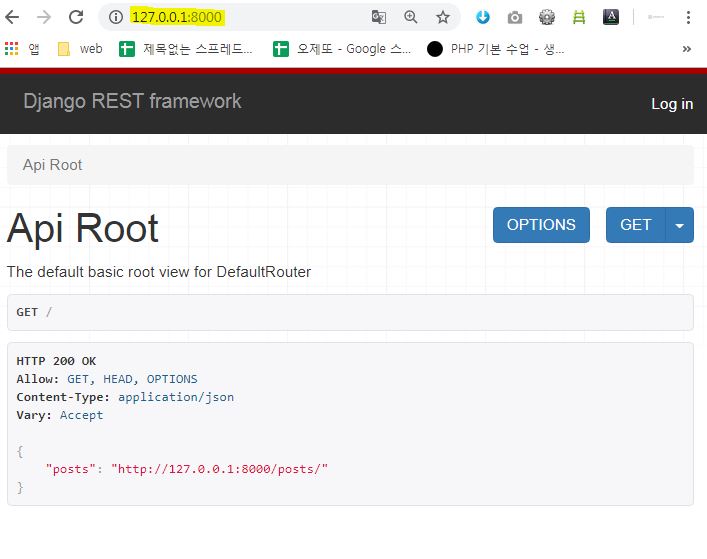Click the GET button
The image size is (707, 559).
635,225
